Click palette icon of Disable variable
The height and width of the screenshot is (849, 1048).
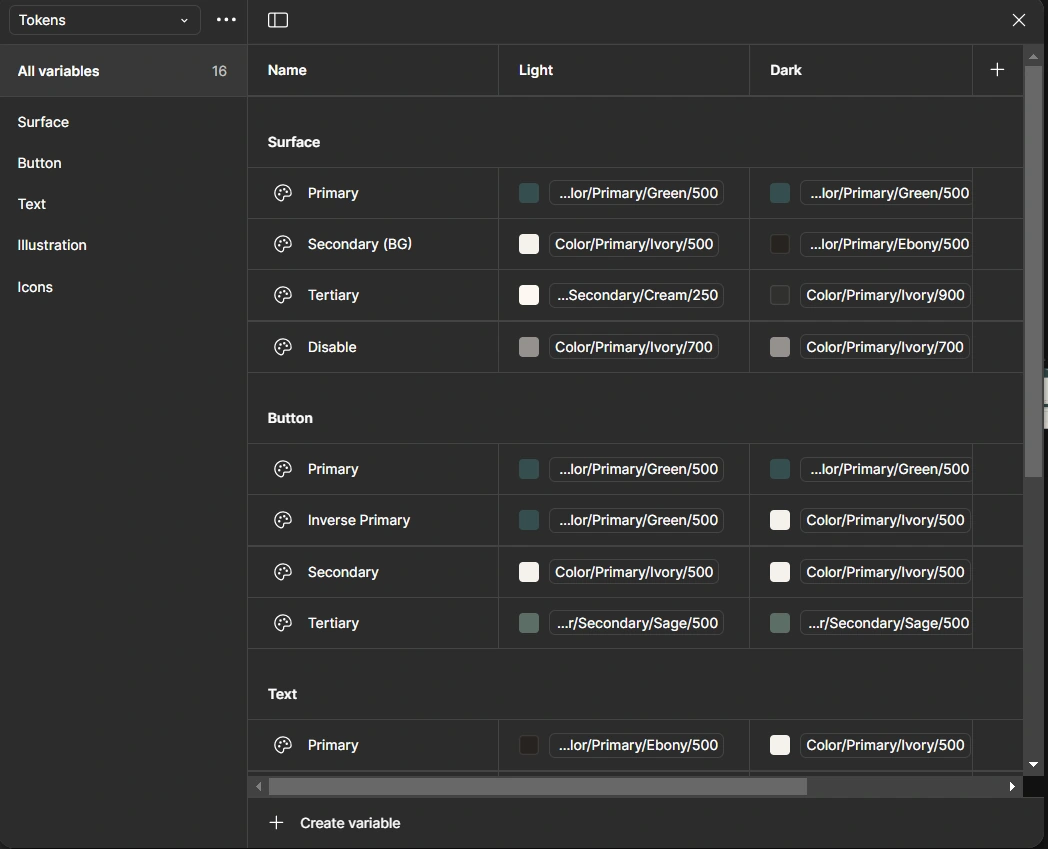(x=283, y=347)
